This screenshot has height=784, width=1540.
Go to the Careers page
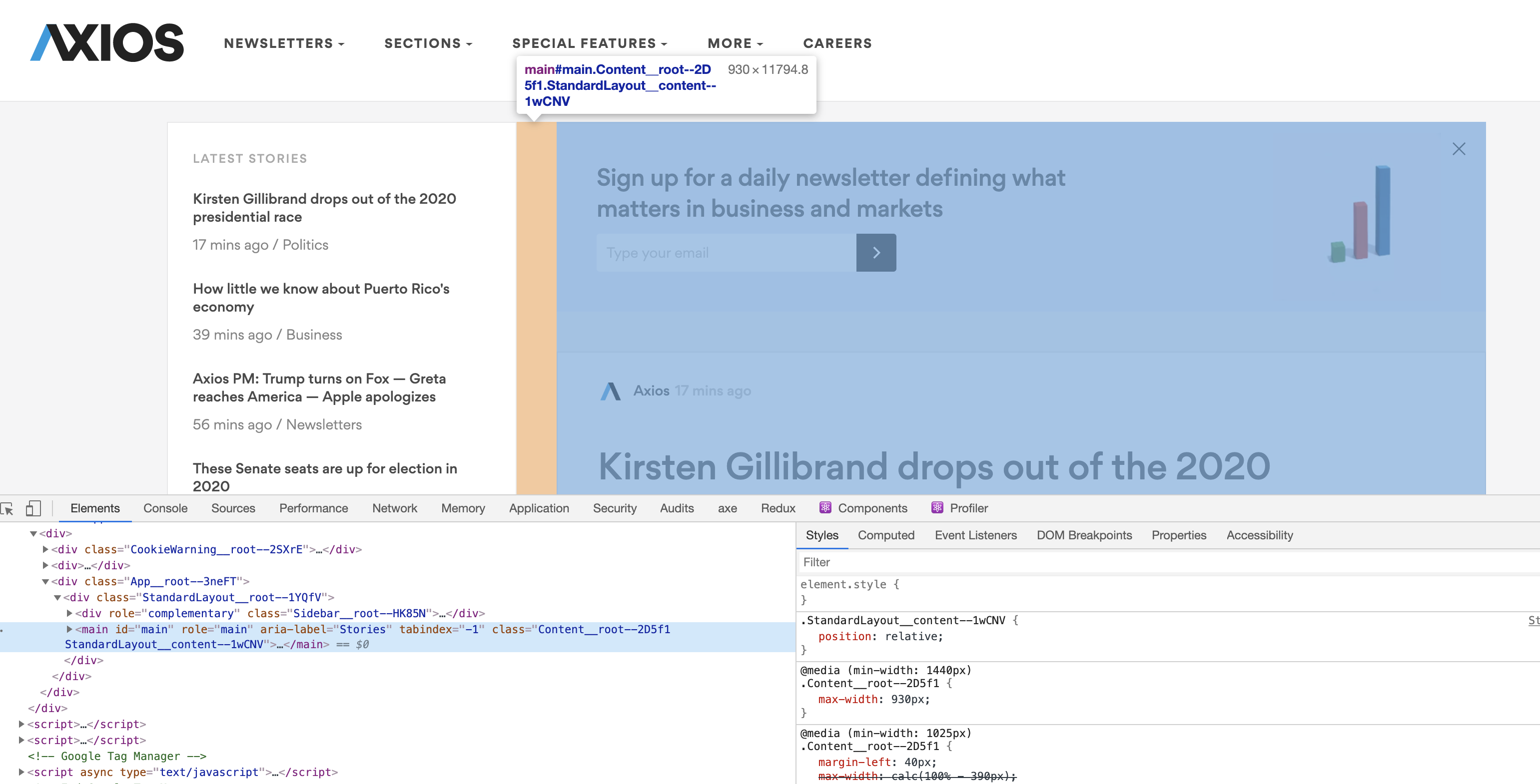(x=837, y=43)
